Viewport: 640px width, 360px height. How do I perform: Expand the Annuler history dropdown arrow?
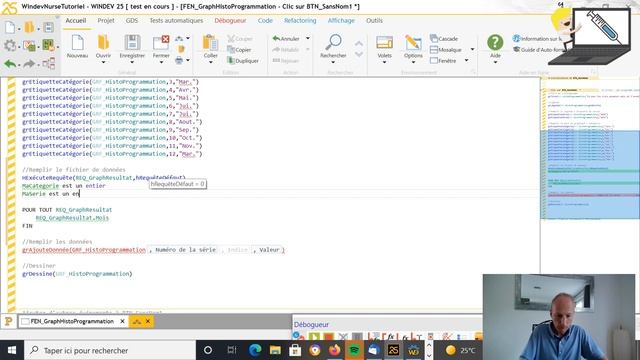pyautogui.click(x=308, y=38)
